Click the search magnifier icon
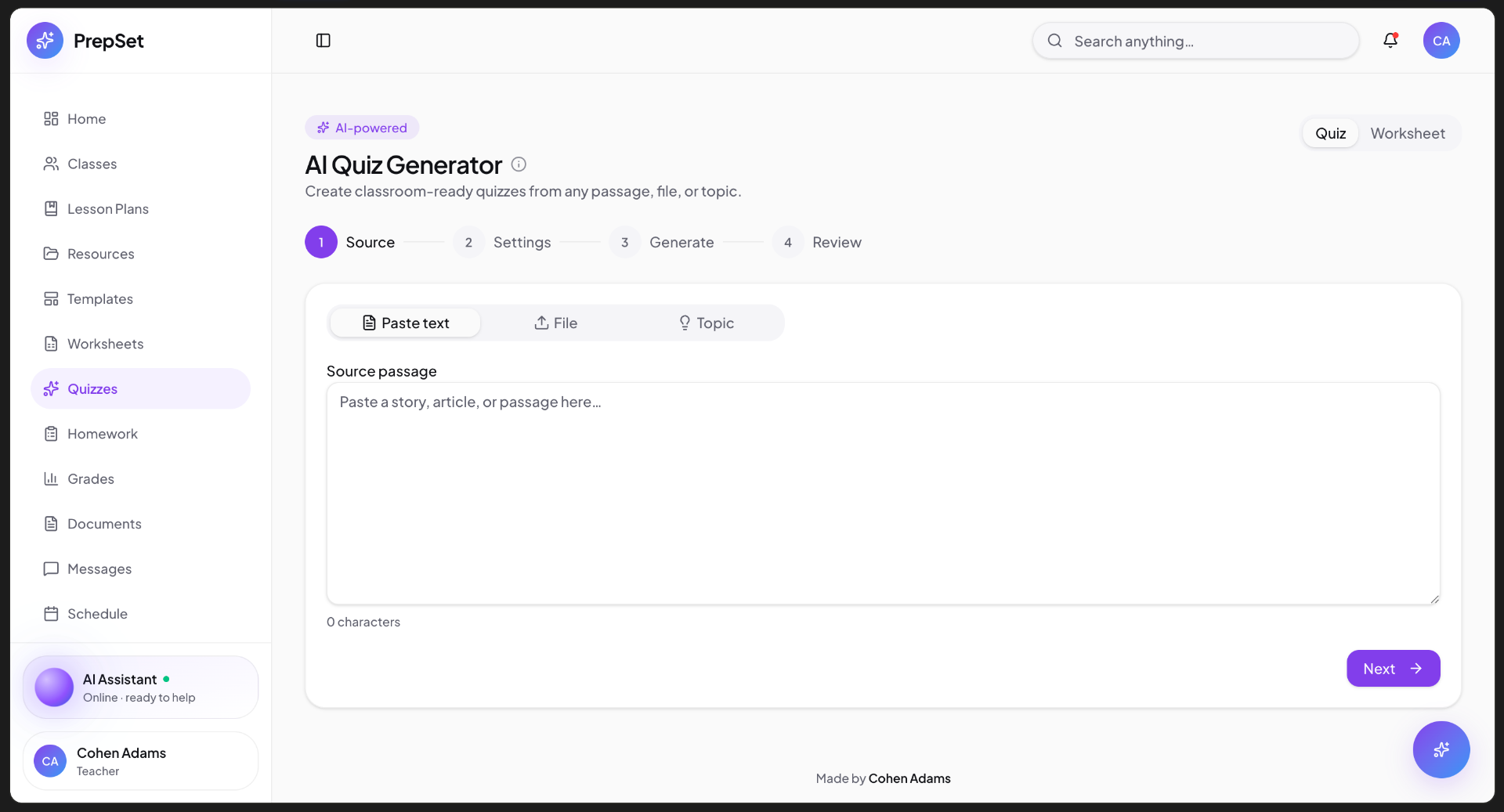 [1055, 41]
